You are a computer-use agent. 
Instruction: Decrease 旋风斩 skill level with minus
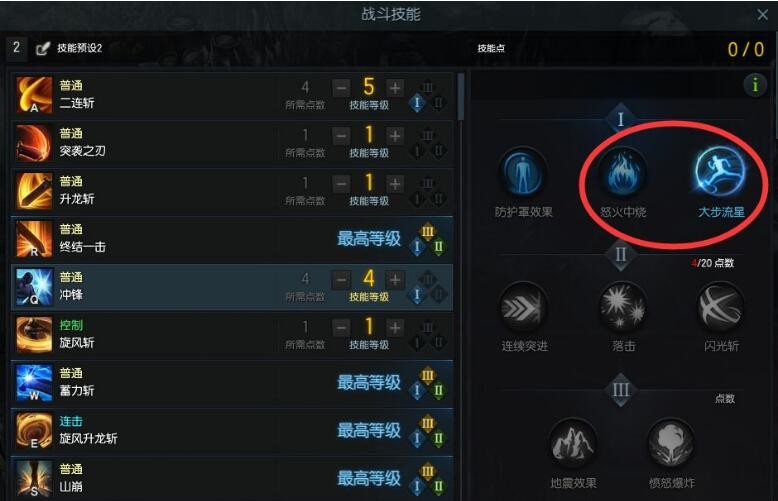[x=341, y=328]
